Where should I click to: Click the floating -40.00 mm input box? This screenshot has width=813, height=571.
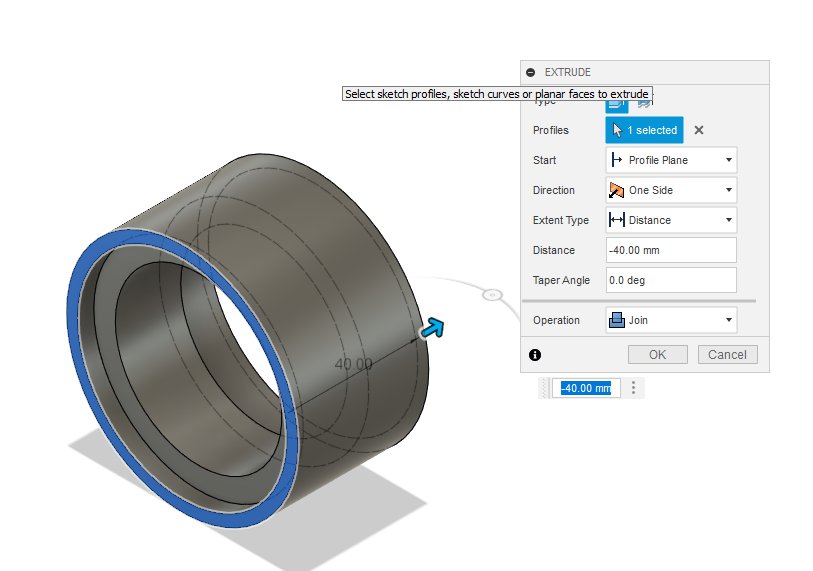(586, 388)
